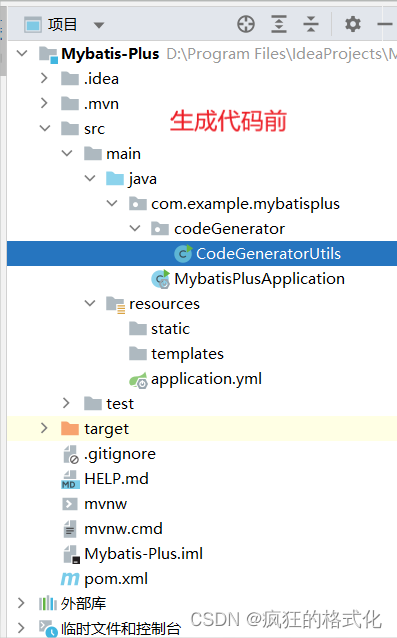Click the CodeGeneratorUtils class icon
This screenshot has height=638, width=397.
[x=183, y=253]
